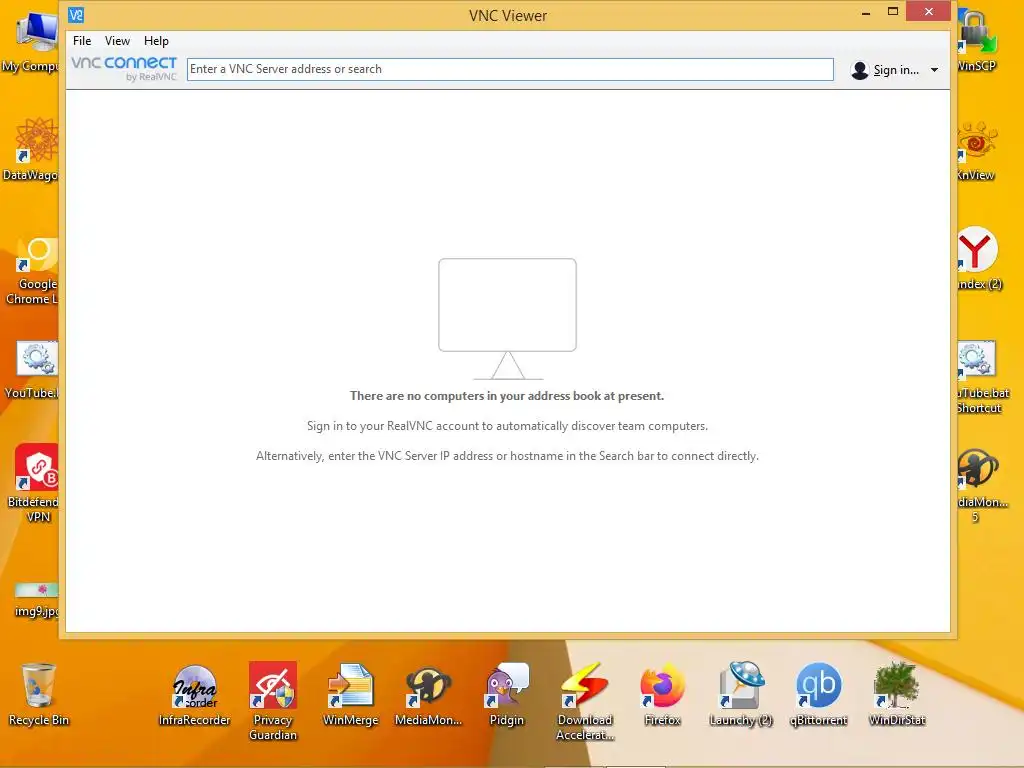Select the Google Chrome desktop icon
The width and height of the screenshot is (1024, 768).
(34, 270)
